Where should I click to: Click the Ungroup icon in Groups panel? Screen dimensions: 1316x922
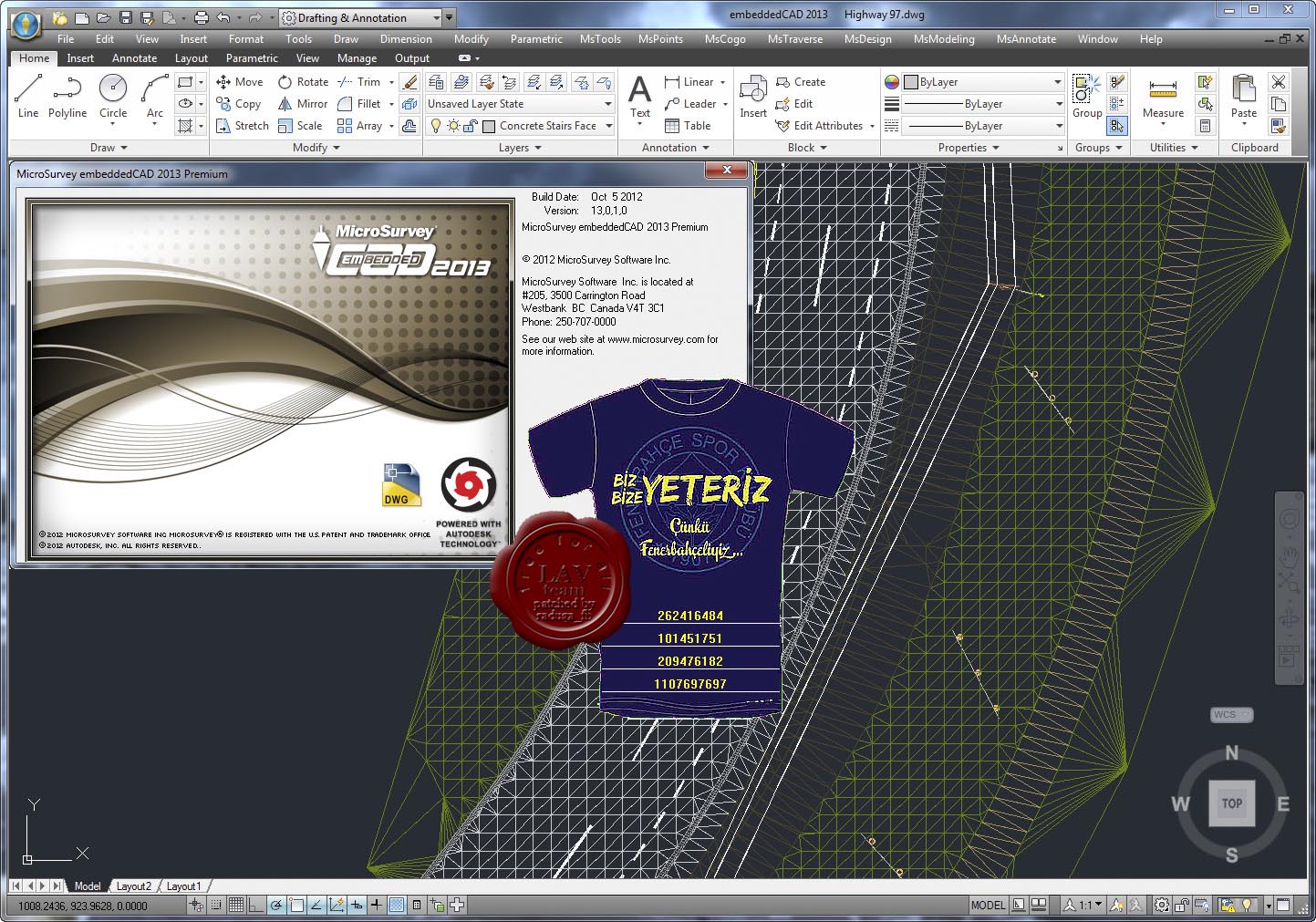tap(1117, 82)
